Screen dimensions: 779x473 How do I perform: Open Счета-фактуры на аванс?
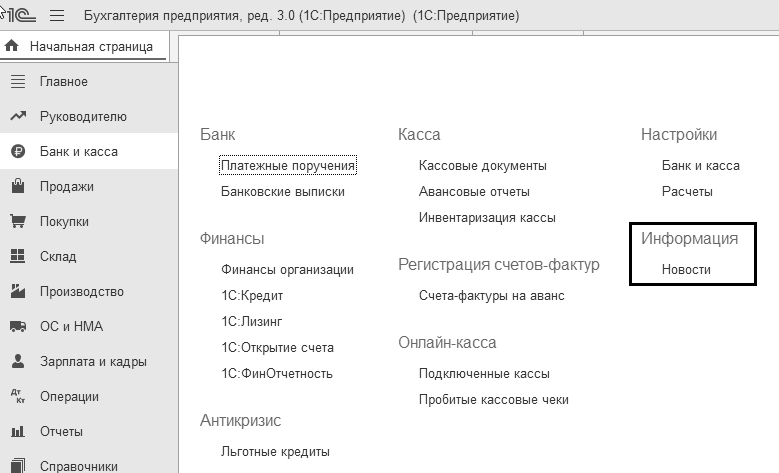pos(491,296)
